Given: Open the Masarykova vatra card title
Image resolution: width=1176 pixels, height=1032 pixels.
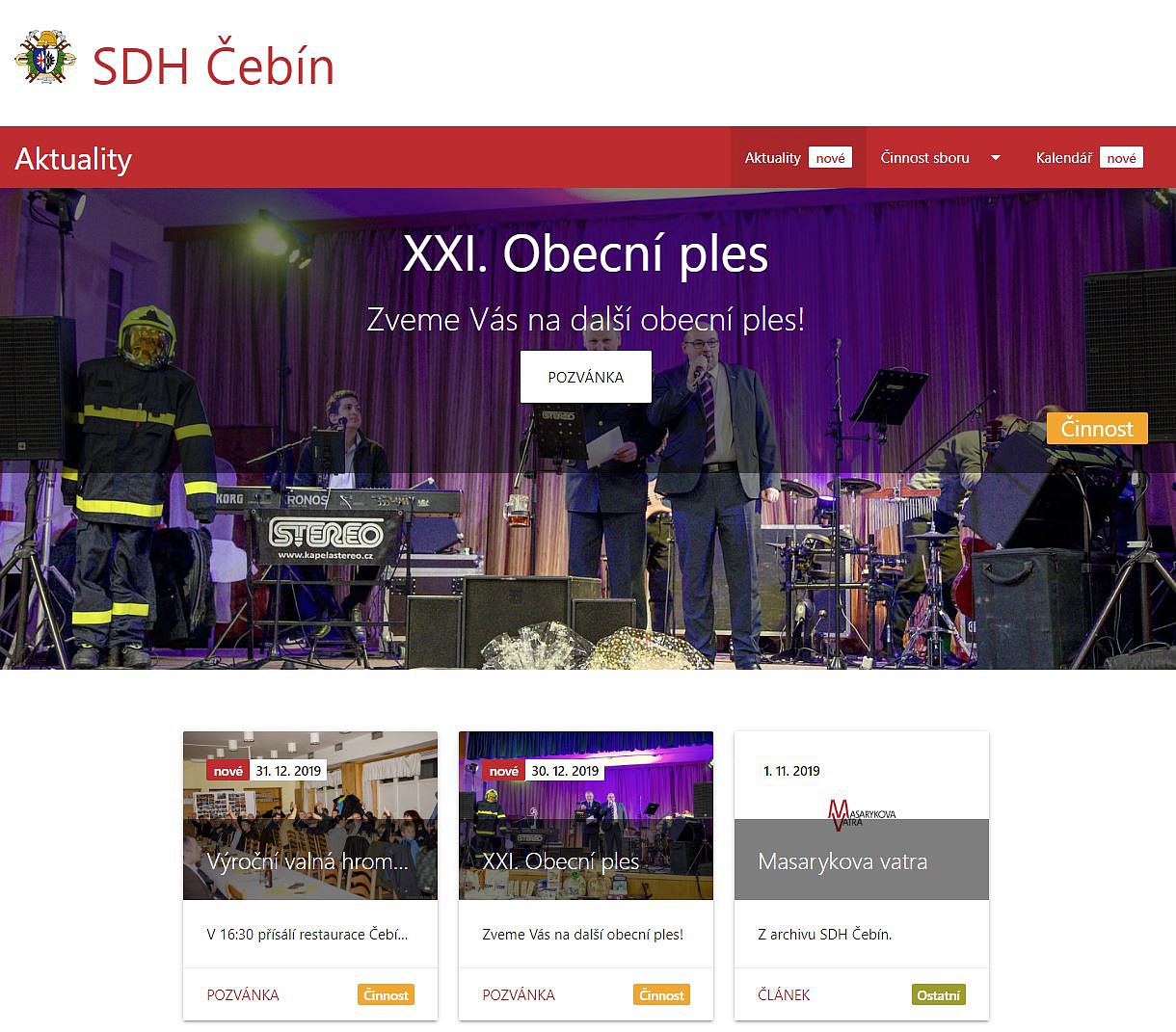Looking at the screenshot, I should [842, 861].
